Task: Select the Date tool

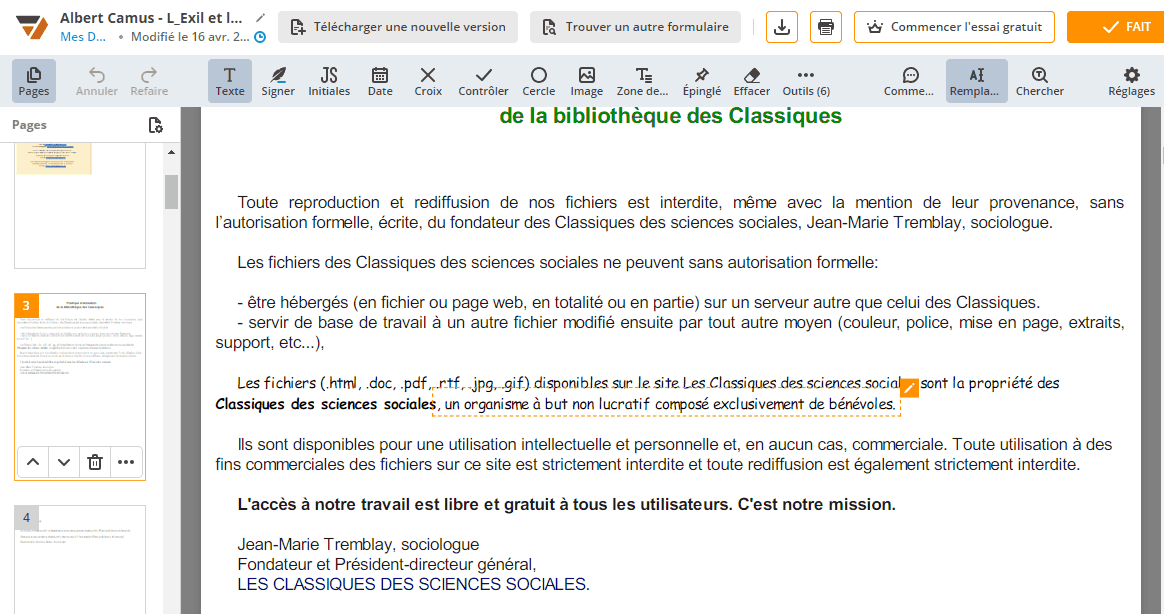Action: [380, 81]
